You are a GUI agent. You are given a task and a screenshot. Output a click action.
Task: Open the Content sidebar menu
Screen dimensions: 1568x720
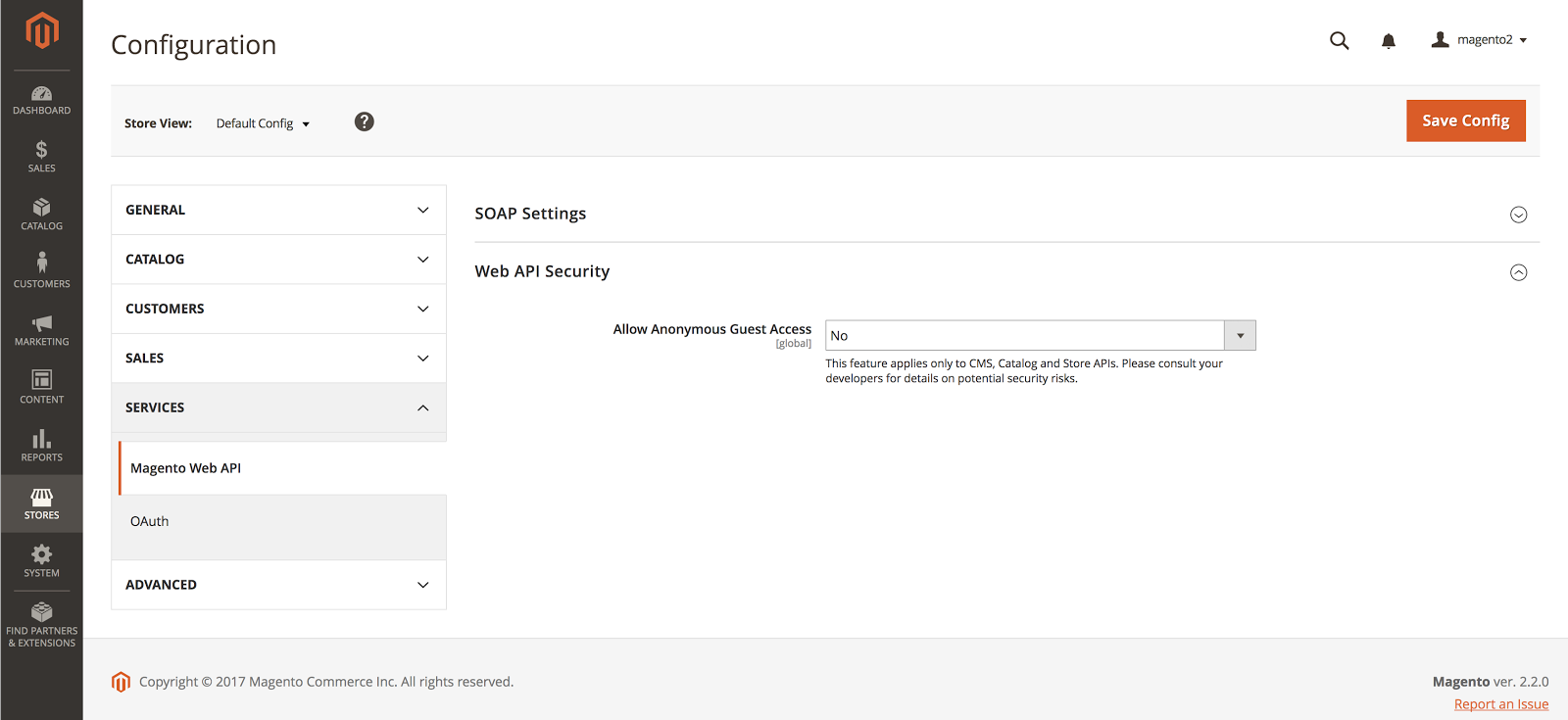[41, 388]
